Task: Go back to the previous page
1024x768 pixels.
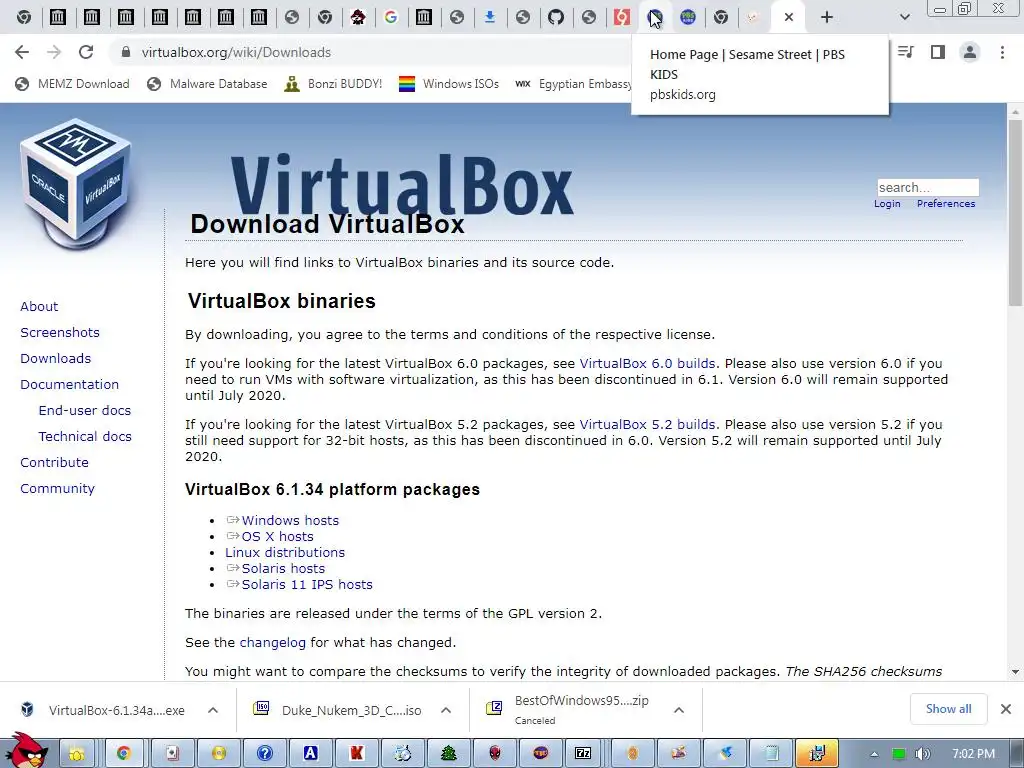Action: (x=22, y=52)
